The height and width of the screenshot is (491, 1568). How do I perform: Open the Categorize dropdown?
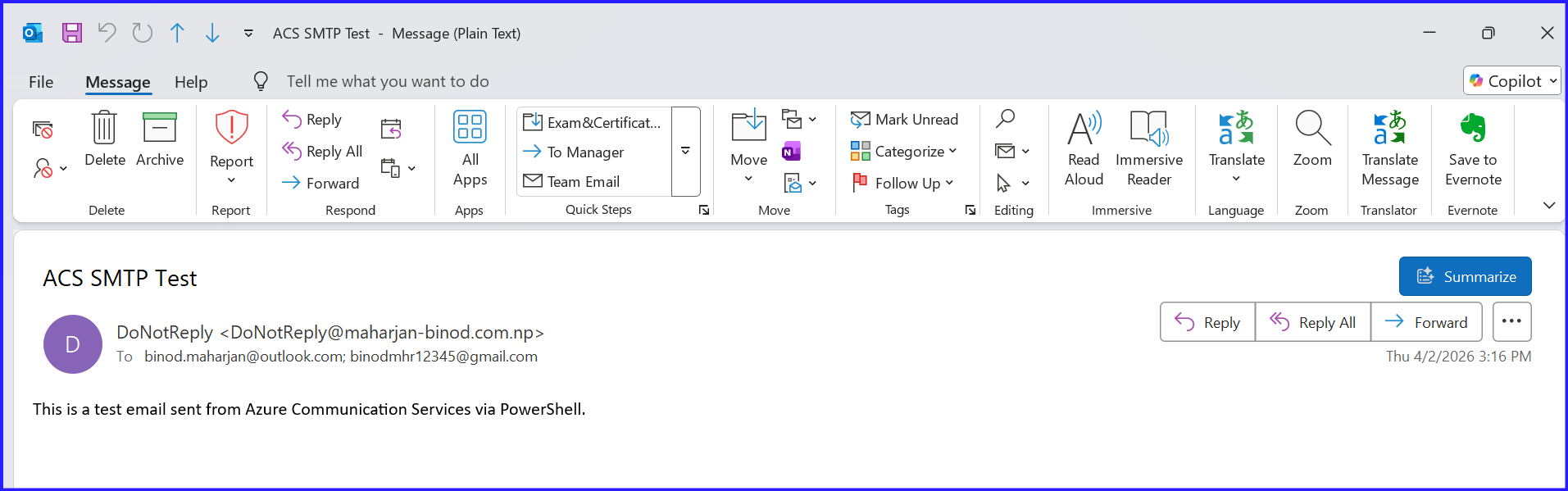click(903, 151)
